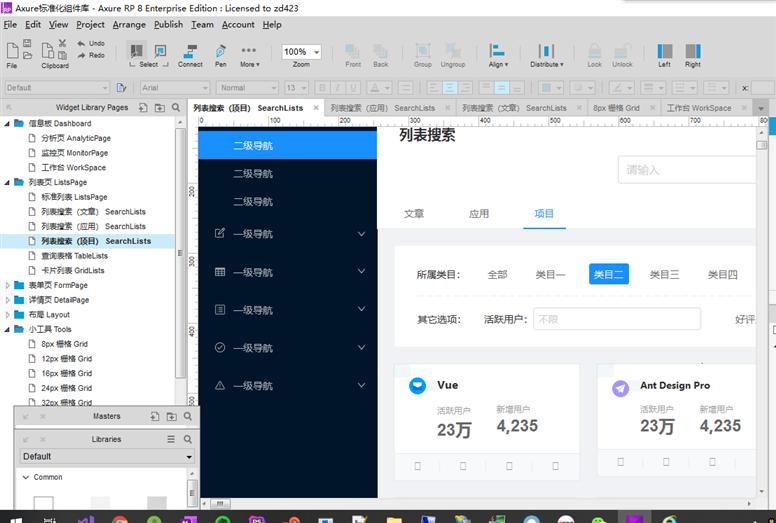This screenshot has height=523, width=776.
Task: Select the contained Select mode tool
Action: pos(160,51)
